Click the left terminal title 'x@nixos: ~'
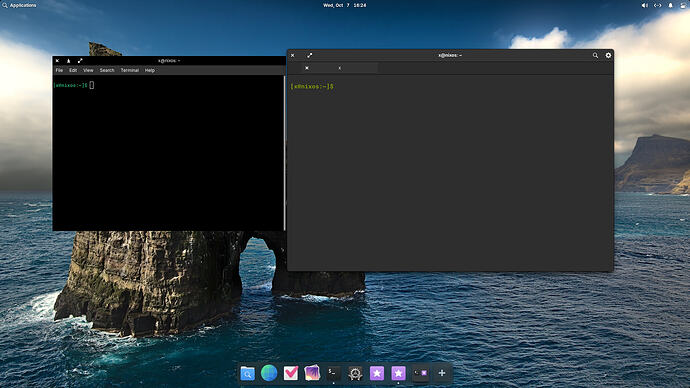This screenshot has width=690, height=388. click(x=169, y=61)
